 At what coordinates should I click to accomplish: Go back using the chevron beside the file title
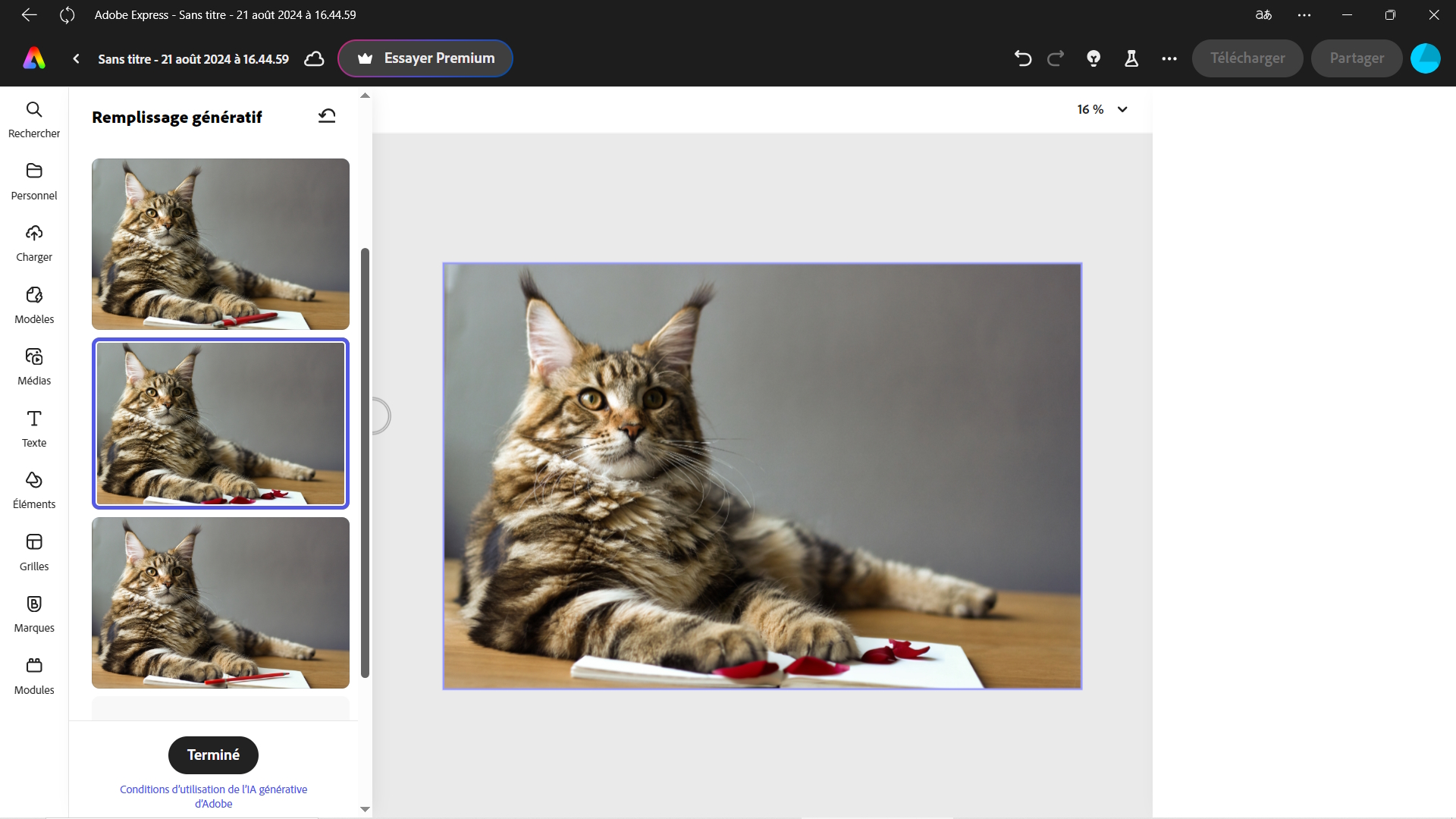click(x=76, y=58)
